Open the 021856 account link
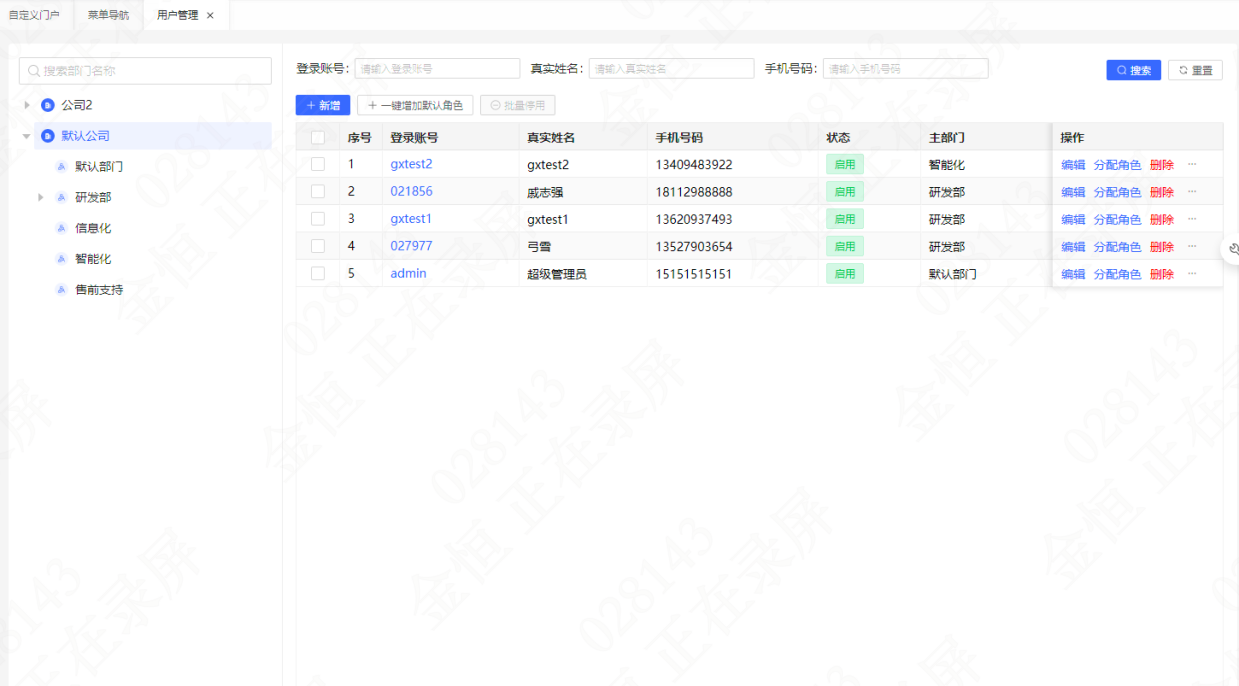1239x686 pixels. [x=411, y=191]
